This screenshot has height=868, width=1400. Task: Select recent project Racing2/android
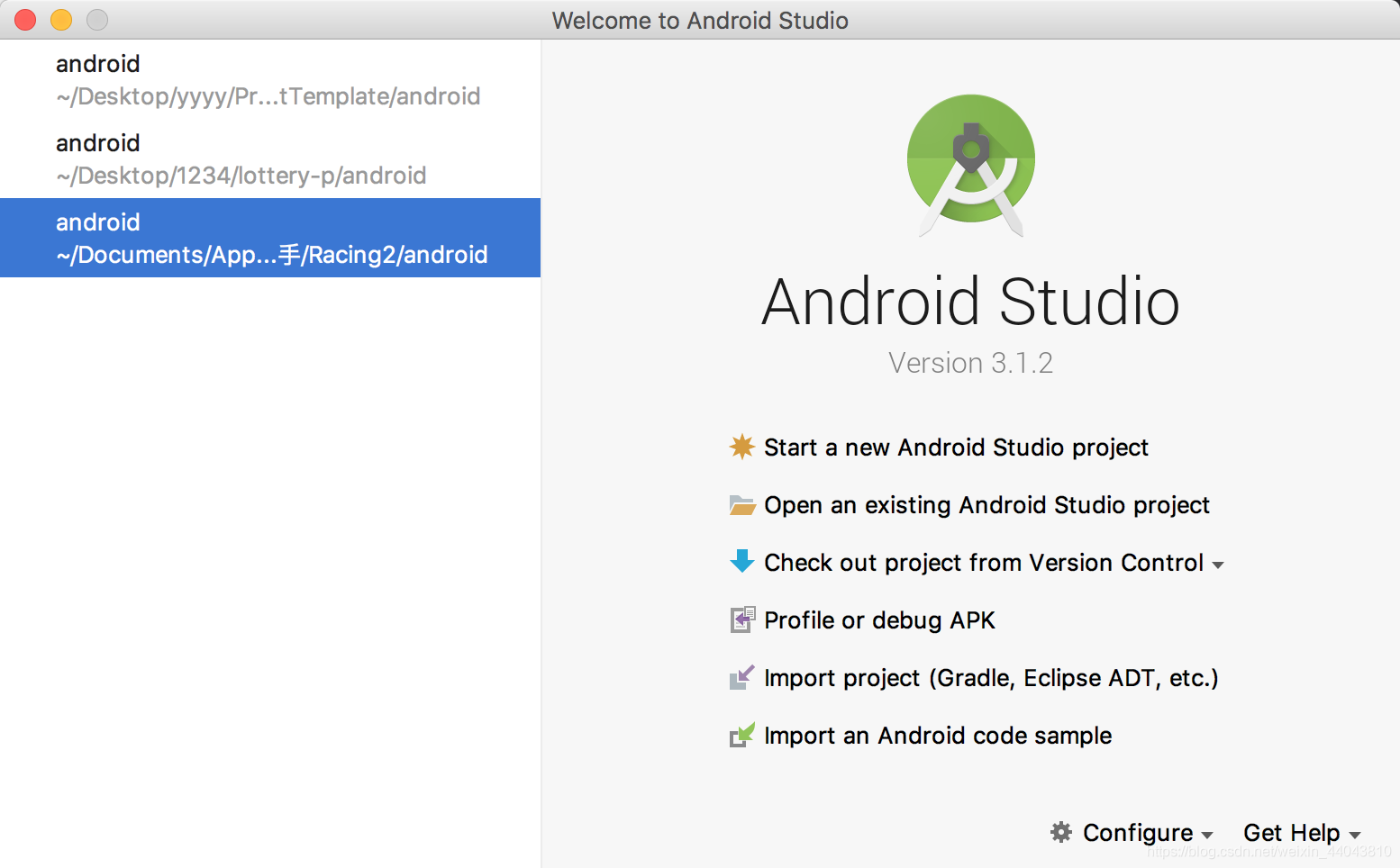point(270,238)
